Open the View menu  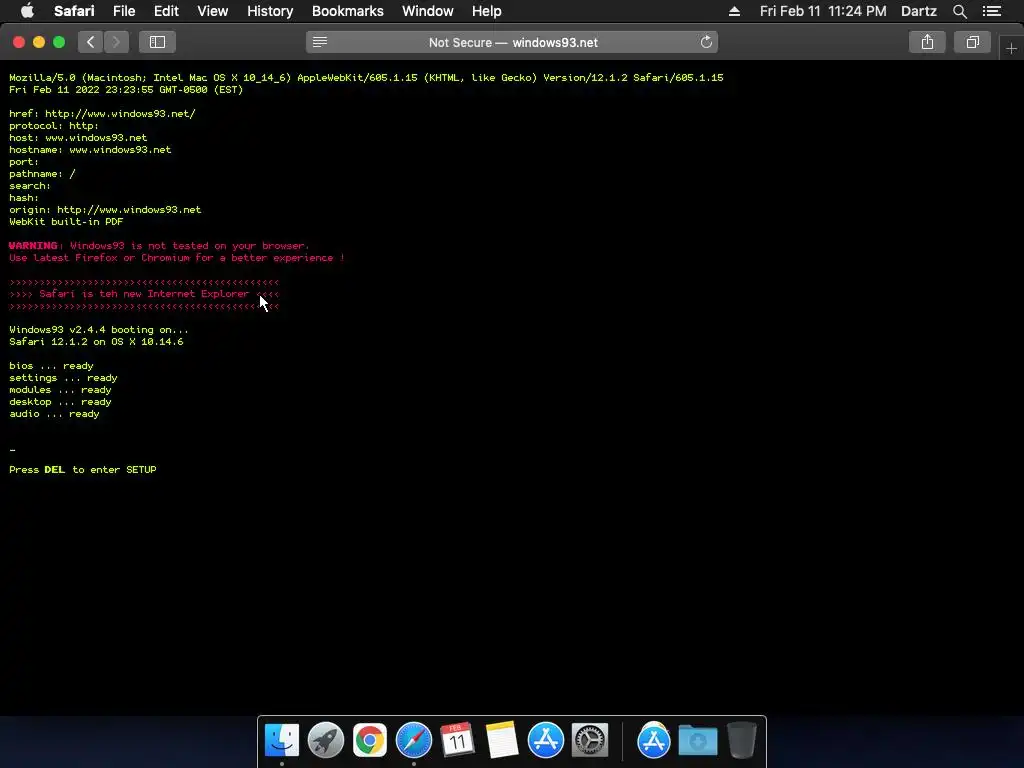click(212, 11)
